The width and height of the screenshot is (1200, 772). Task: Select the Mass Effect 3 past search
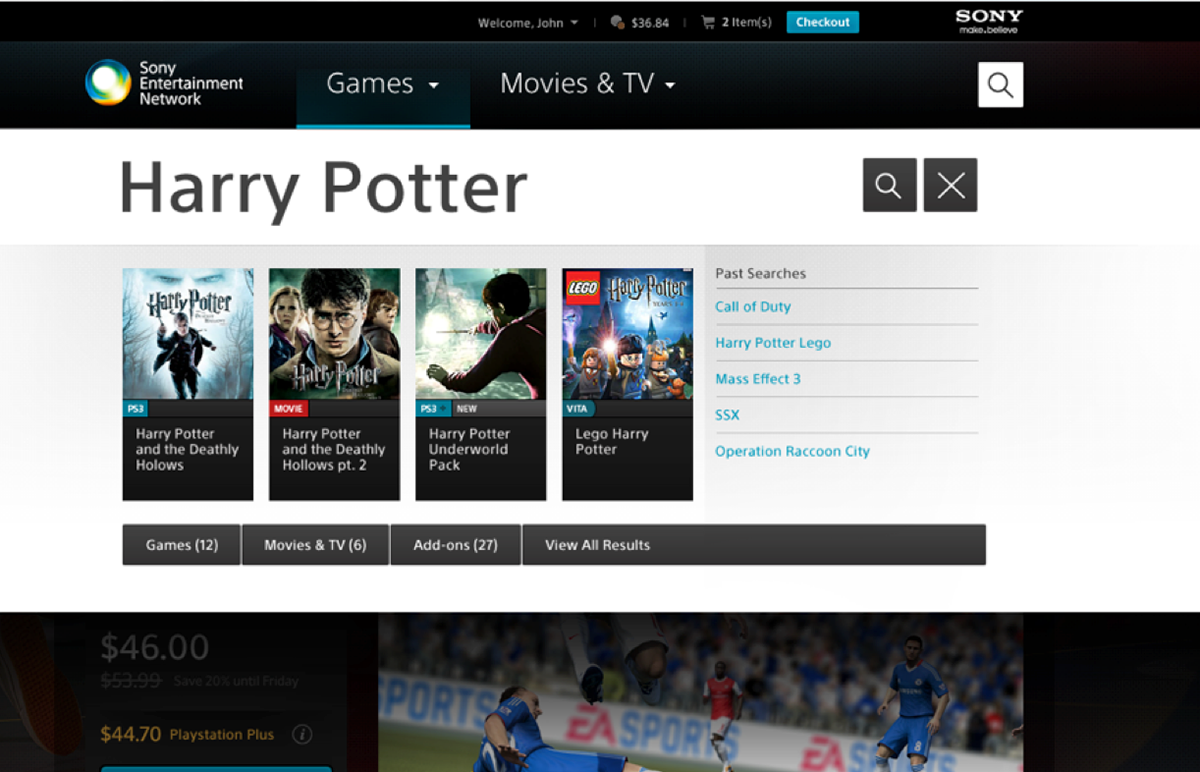758,379
